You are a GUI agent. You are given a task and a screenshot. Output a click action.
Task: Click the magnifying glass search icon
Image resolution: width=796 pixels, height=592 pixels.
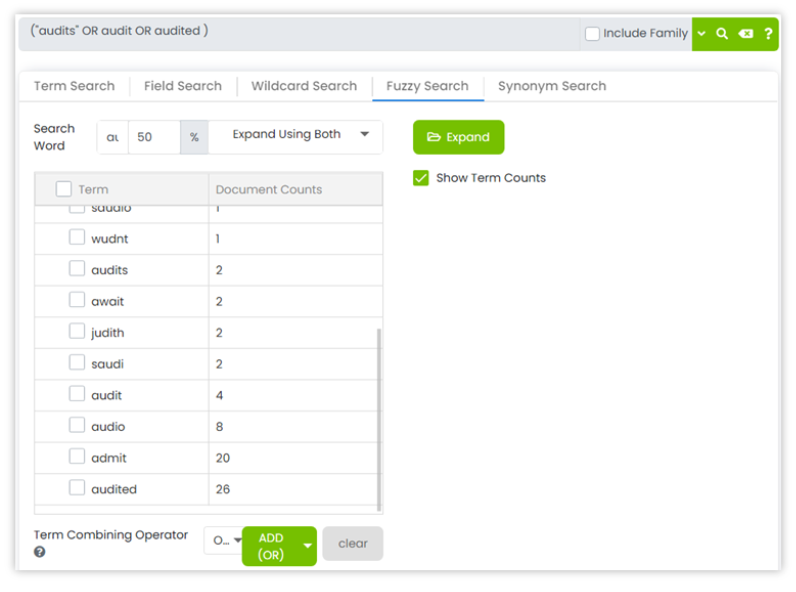[x=722, y=34]
